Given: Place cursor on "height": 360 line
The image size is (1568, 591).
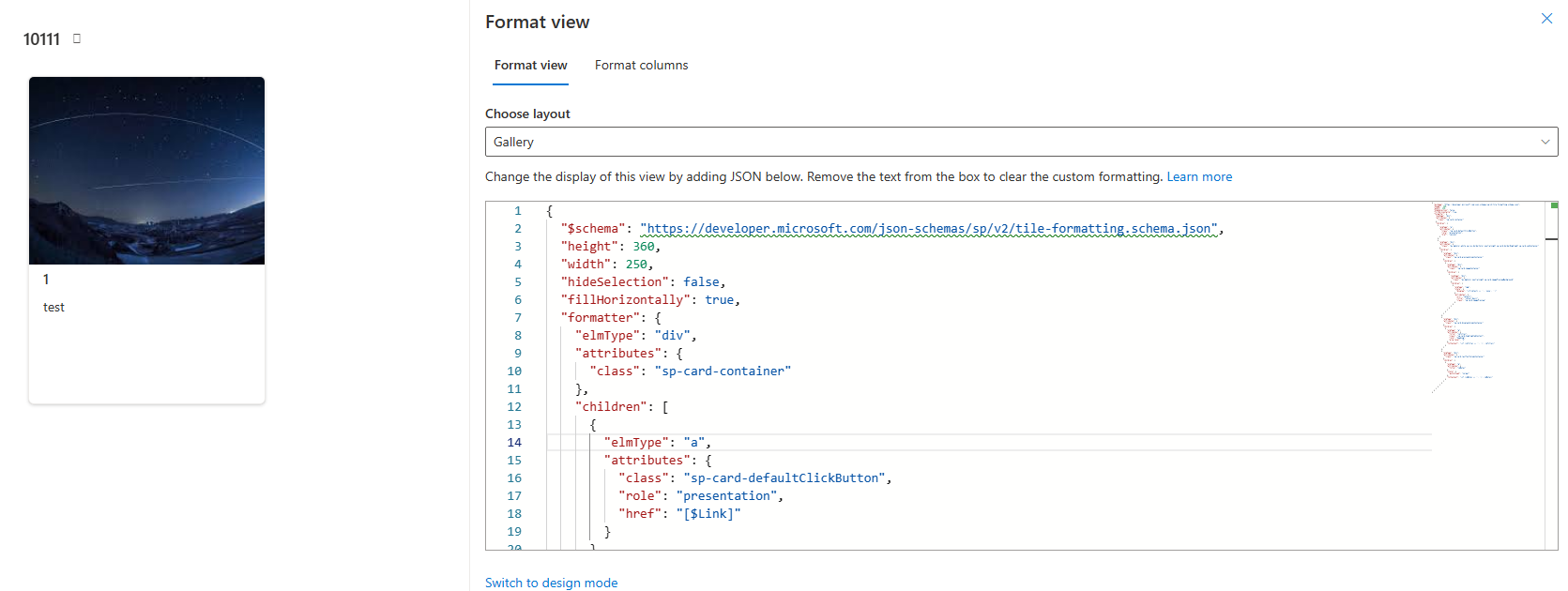Looking at the screenshot, I should (611, 246).
